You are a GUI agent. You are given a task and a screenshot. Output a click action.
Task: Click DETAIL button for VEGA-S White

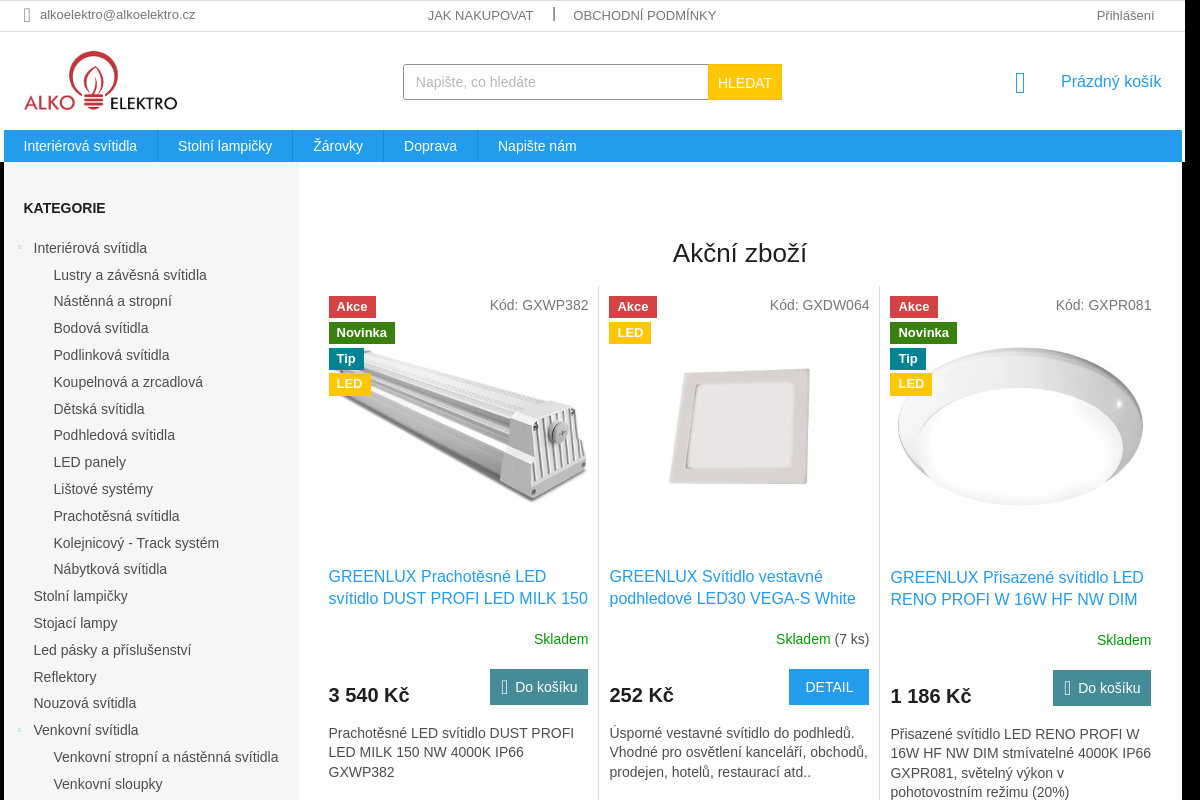829,687
